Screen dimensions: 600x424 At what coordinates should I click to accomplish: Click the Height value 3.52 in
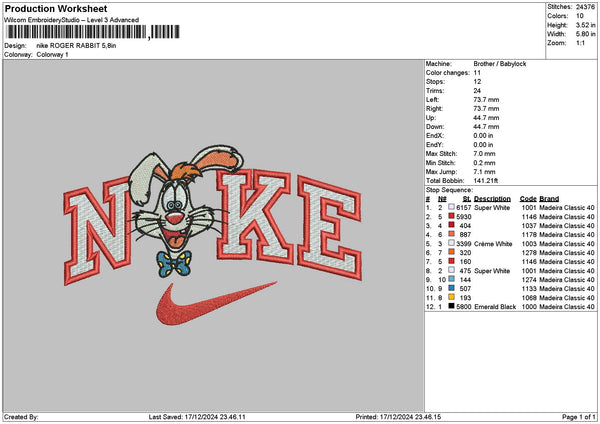click(x=585, y=25)
